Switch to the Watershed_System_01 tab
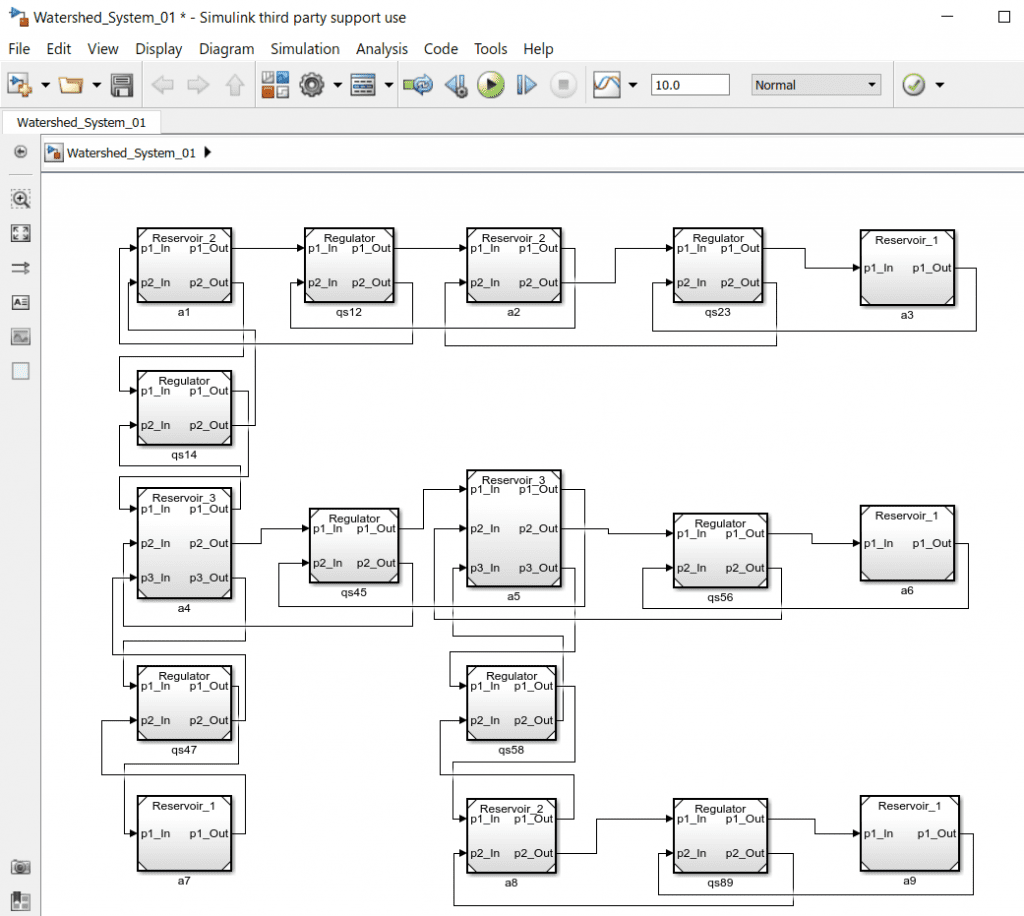Image resolution: width=1024 pixels, height=916 pixels. click(80, 122)
